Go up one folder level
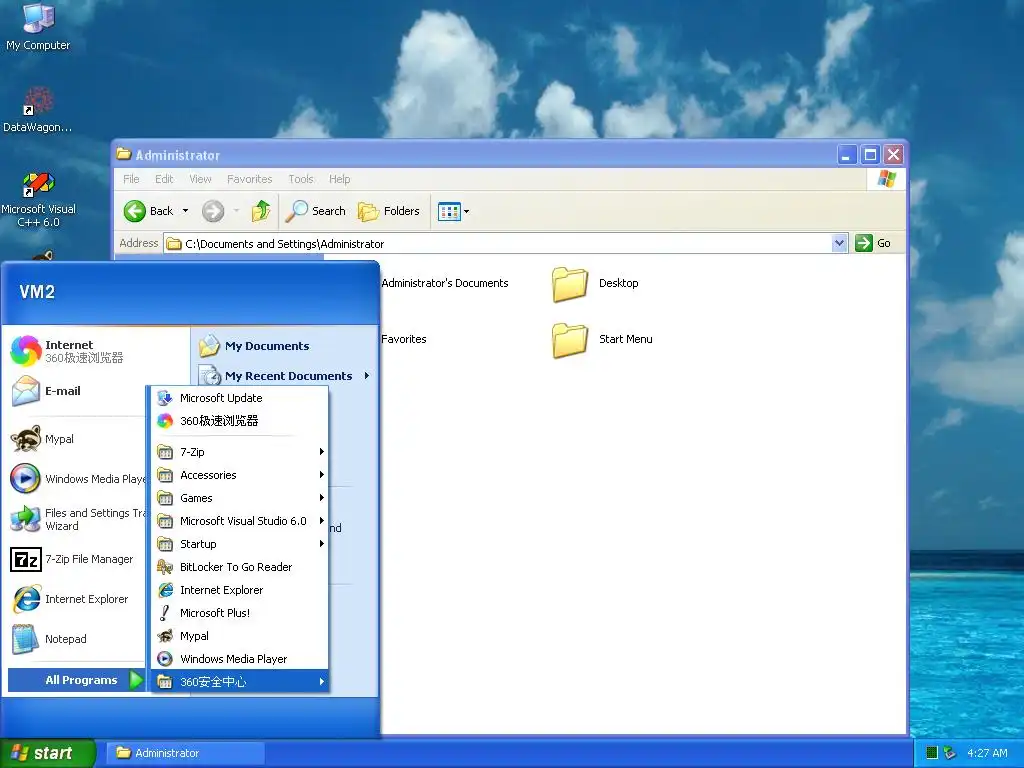Image resolution: width=1024 pixels, height=768 pixels. coord(261,211)
